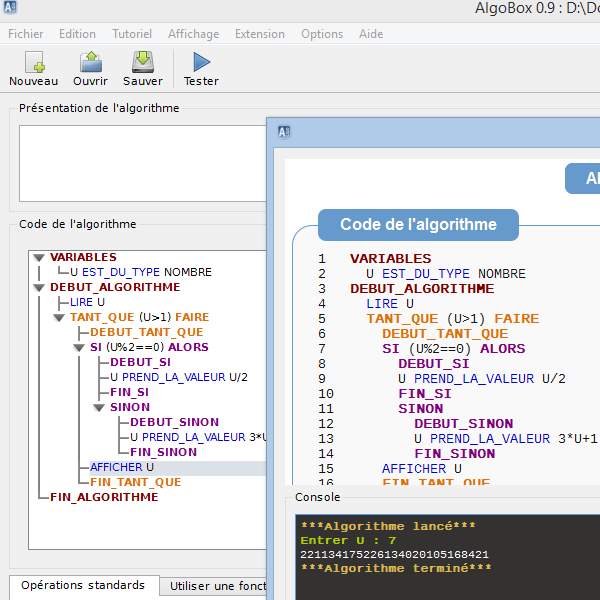Screen dimensions: 600x600
Task: Click the AlgoBox app icon in title bar
Action: point(10,8)
